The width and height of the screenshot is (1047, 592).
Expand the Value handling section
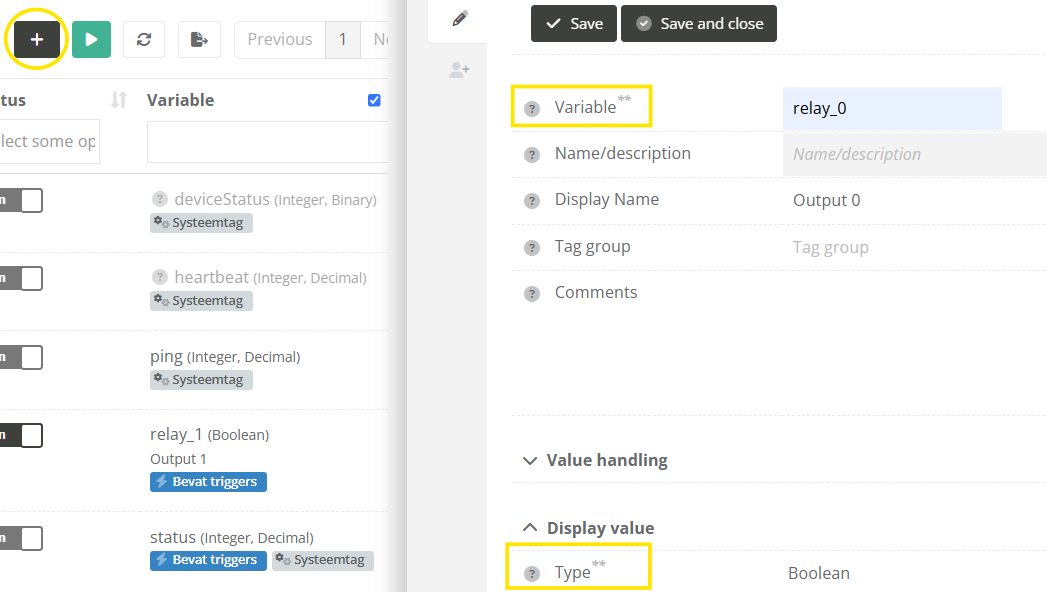click(x=595, y=461)
